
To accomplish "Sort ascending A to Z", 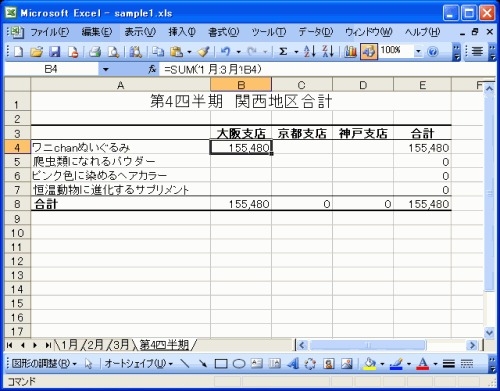I will 310,52.
